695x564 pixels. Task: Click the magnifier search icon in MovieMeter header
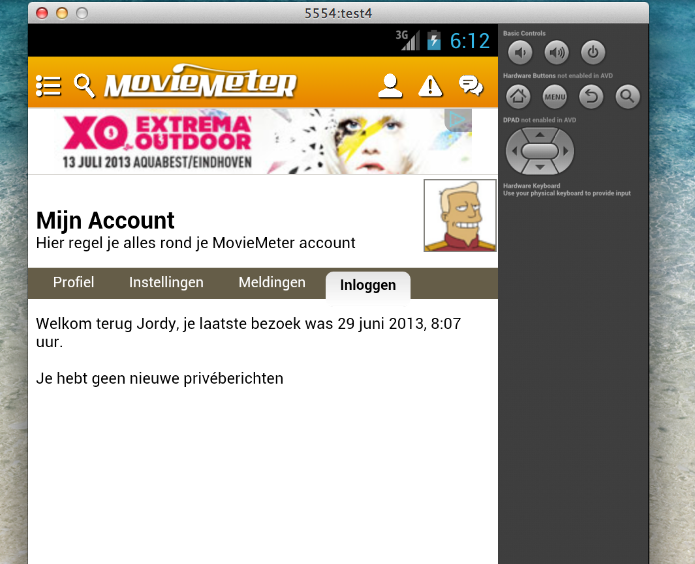coord(84,85)
